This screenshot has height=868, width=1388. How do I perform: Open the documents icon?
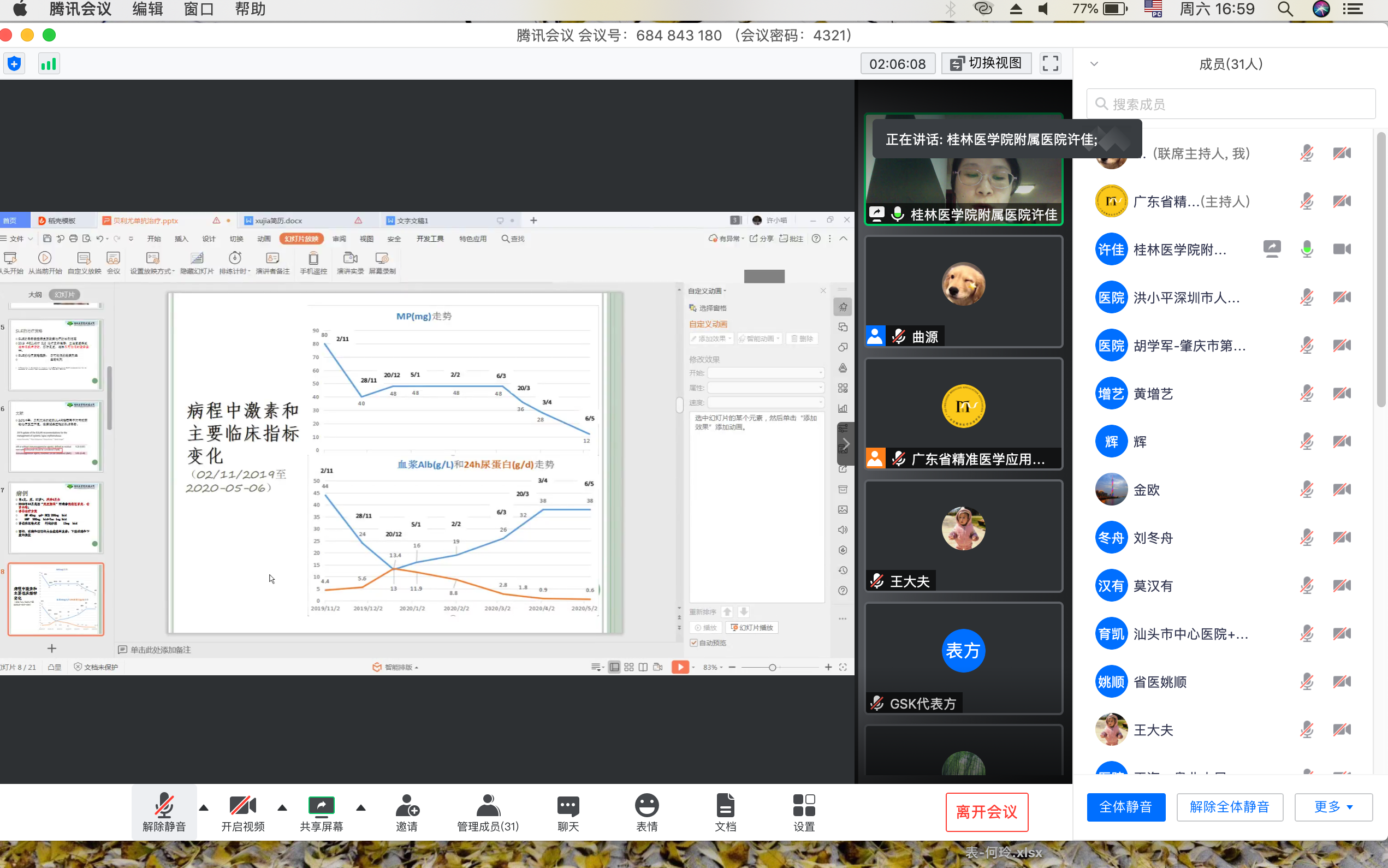click(x=725, y=806)
